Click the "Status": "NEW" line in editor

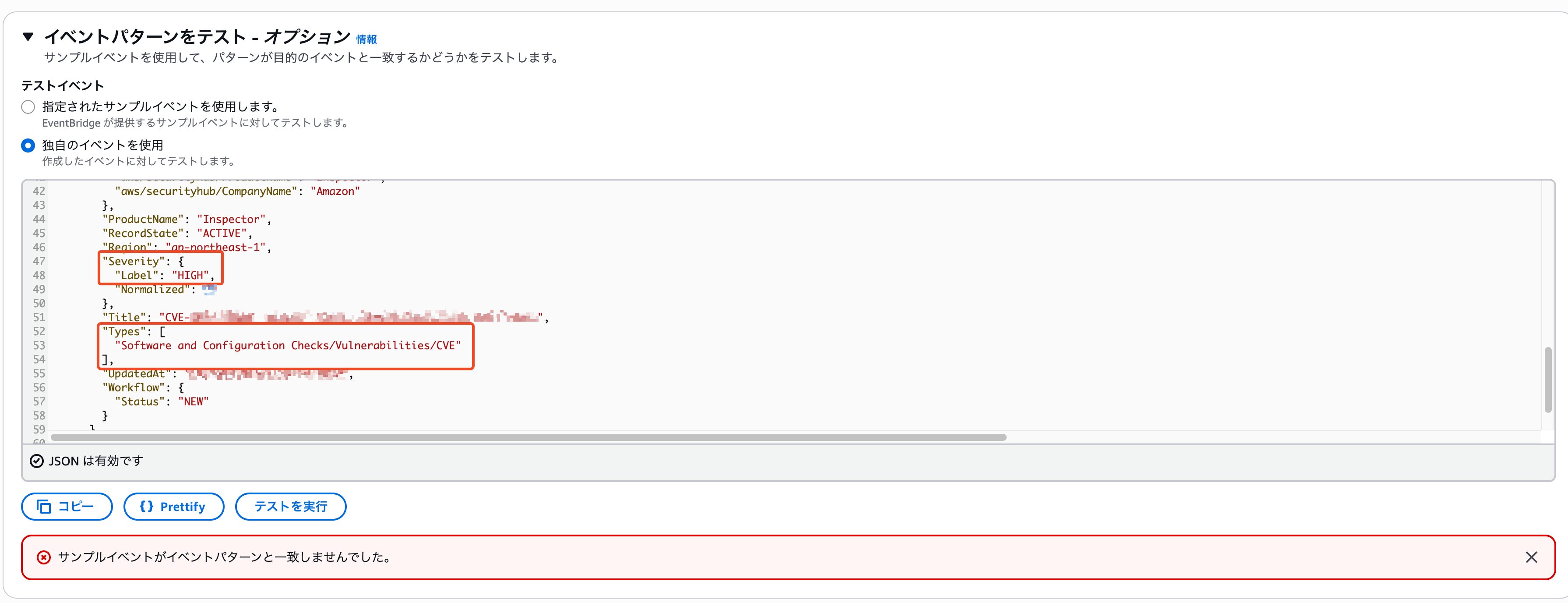tap(161, 401)
